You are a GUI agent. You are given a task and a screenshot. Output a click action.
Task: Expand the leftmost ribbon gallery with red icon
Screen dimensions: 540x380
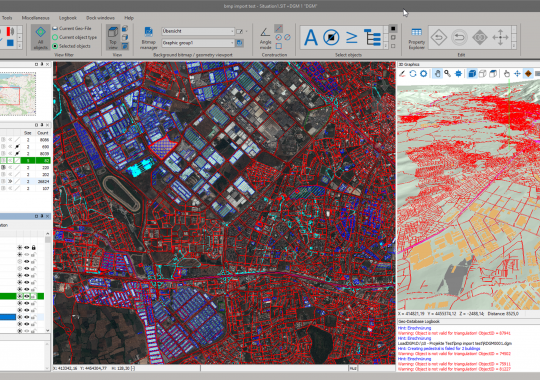20,46
